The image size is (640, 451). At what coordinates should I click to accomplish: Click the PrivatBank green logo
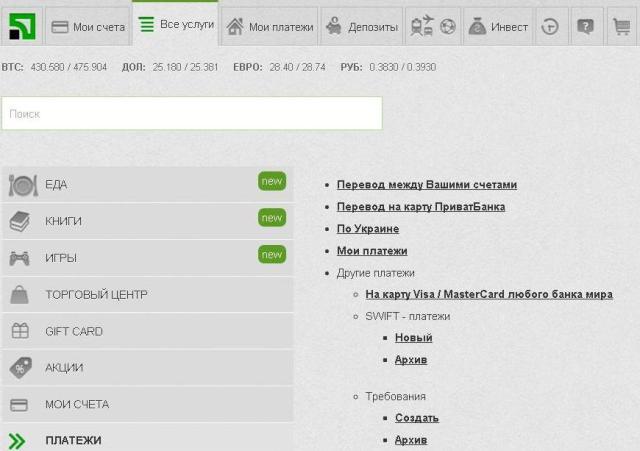coord(22,27)
